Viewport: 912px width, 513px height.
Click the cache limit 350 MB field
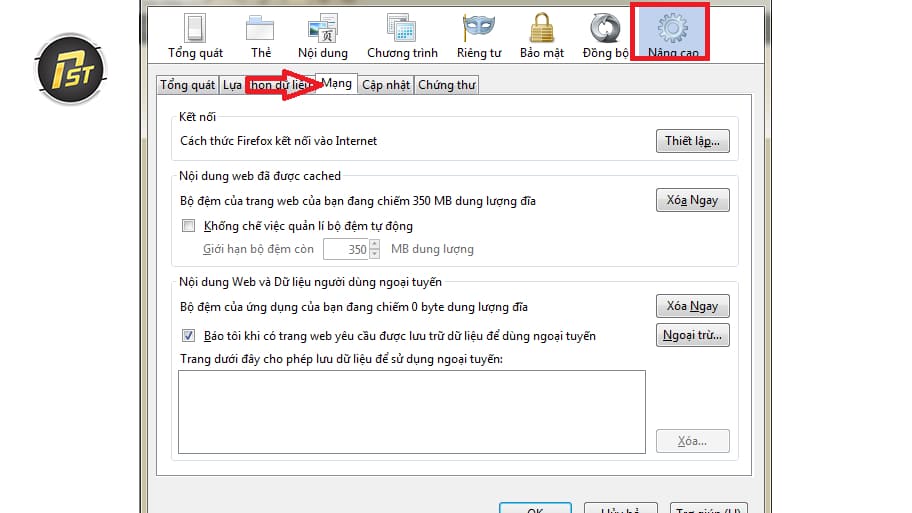click(x=346, y=249)
